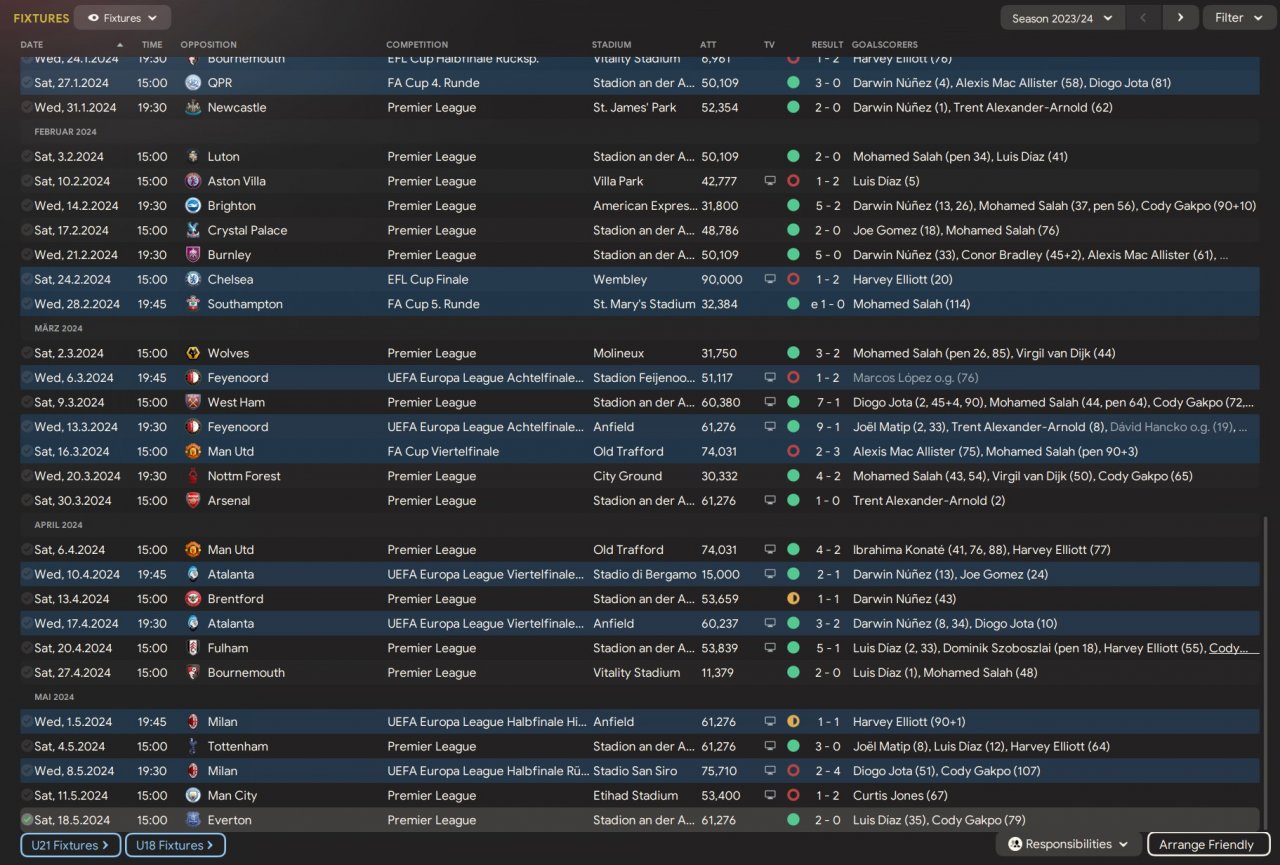Sort by the Result column header
This screenshot has width=1280, height=865.
(x=828, y=45)
